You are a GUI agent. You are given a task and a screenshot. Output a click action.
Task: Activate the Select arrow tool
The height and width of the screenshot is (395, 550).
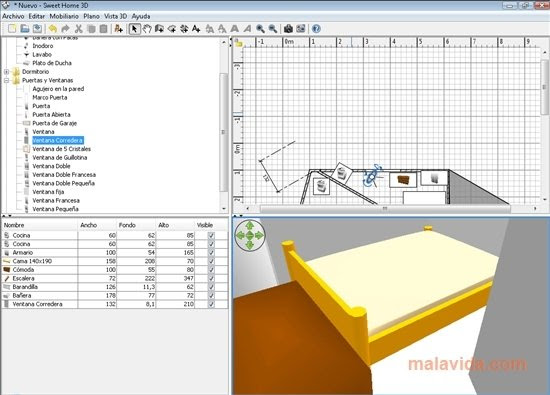[134, 29]
